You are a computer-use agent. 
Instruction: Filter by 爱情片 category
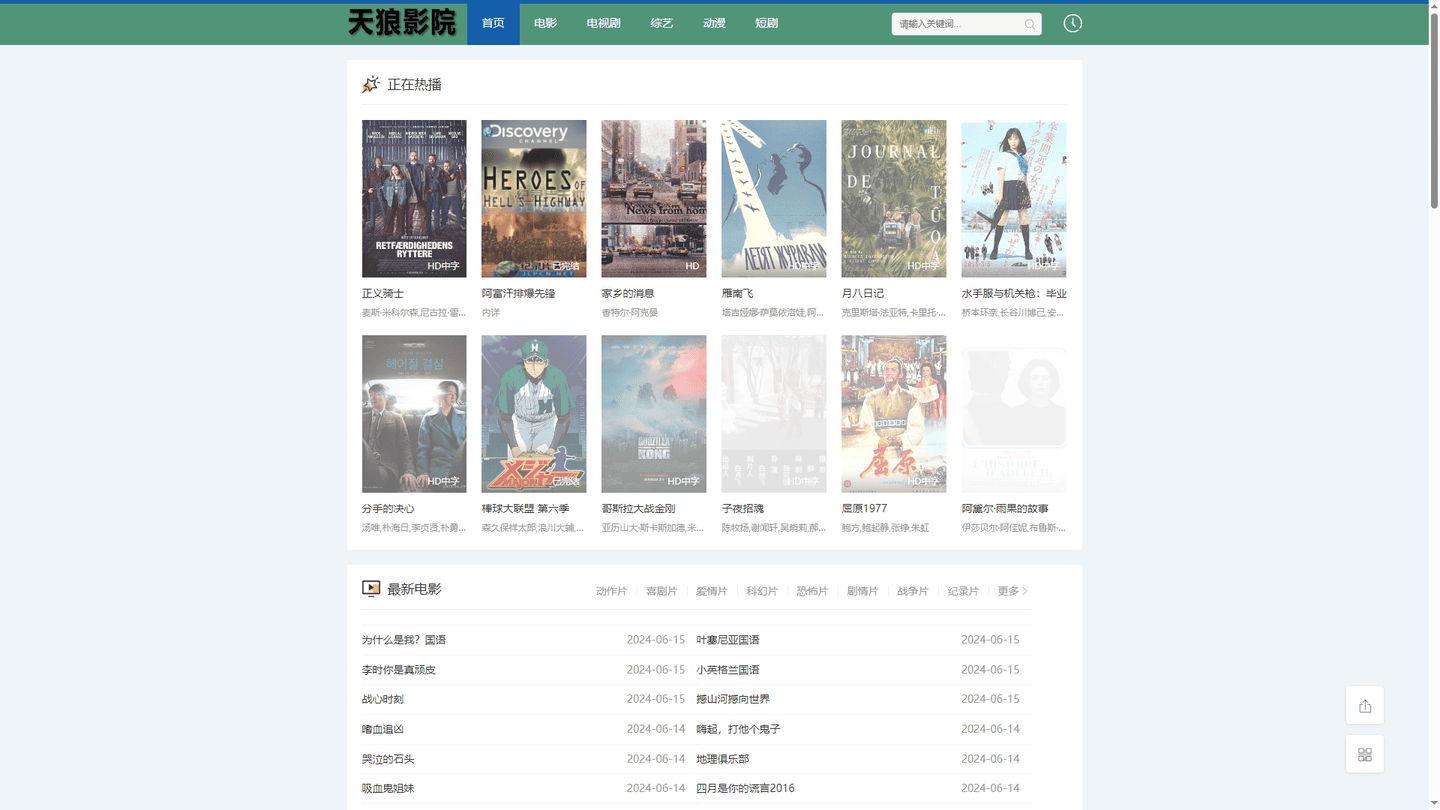pos(712,591)
